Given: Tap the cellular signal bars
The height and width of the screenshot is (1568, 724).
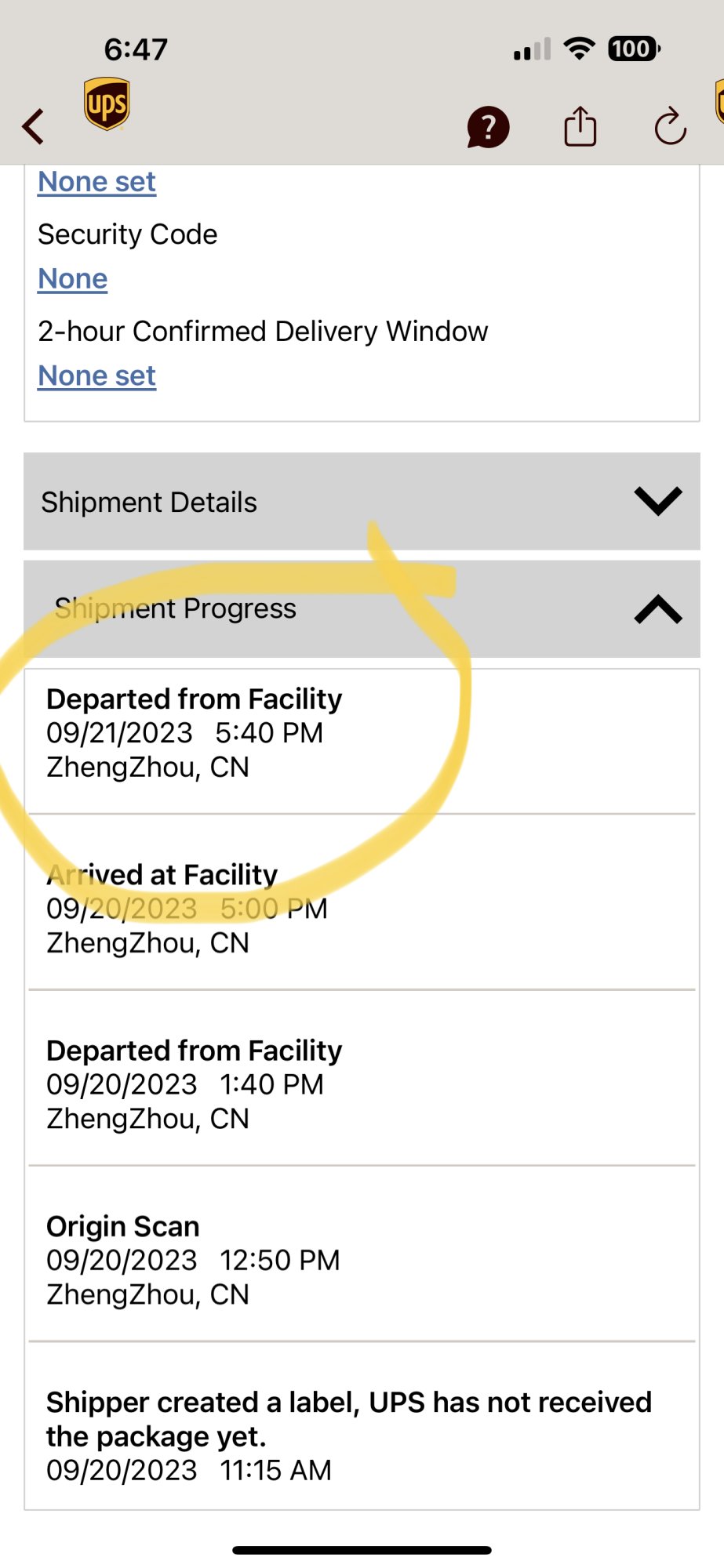Looking at the screenshot, I should coord(532,50).
